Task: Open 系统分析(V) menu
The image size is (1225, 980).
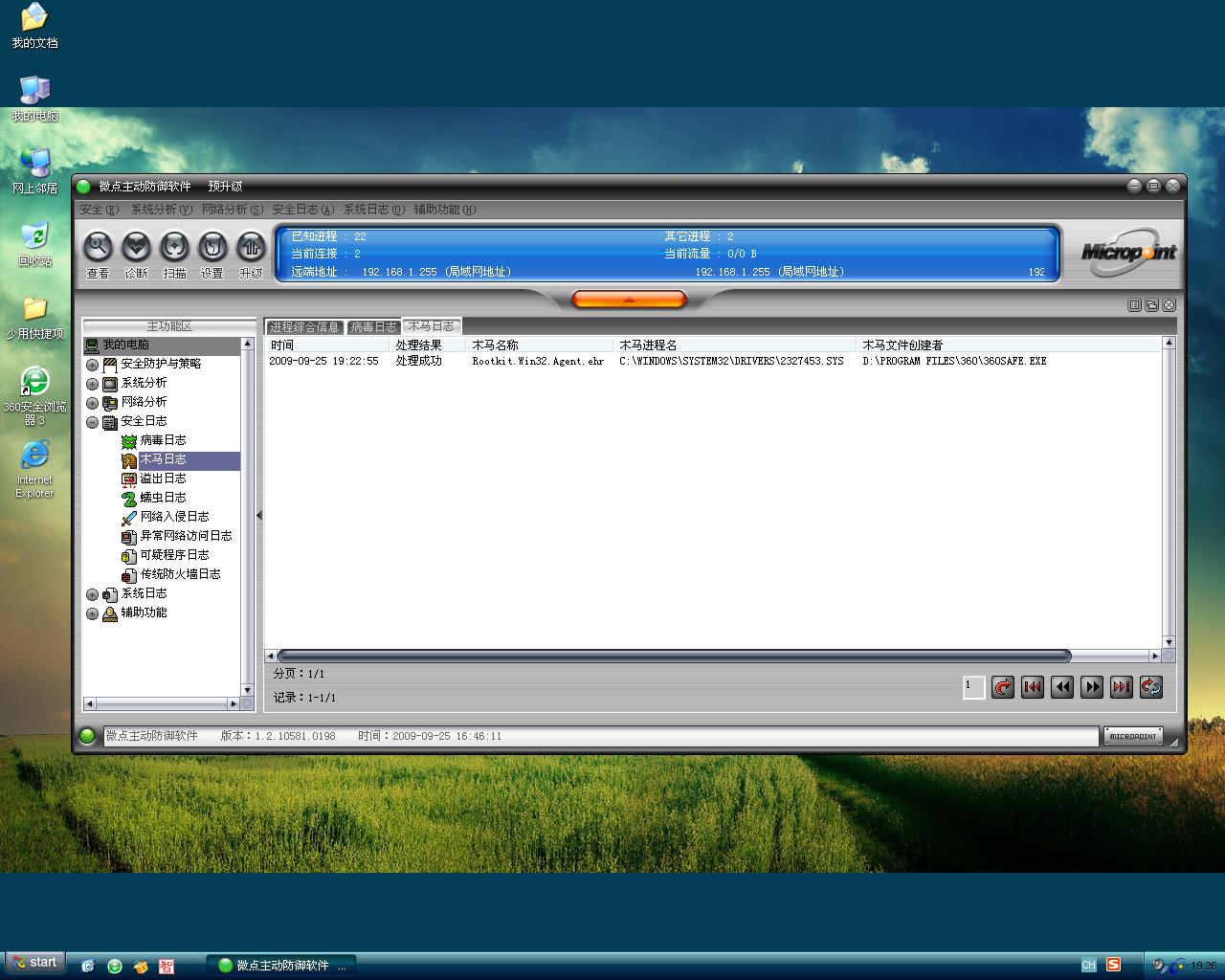Action: tap(161, 209)
